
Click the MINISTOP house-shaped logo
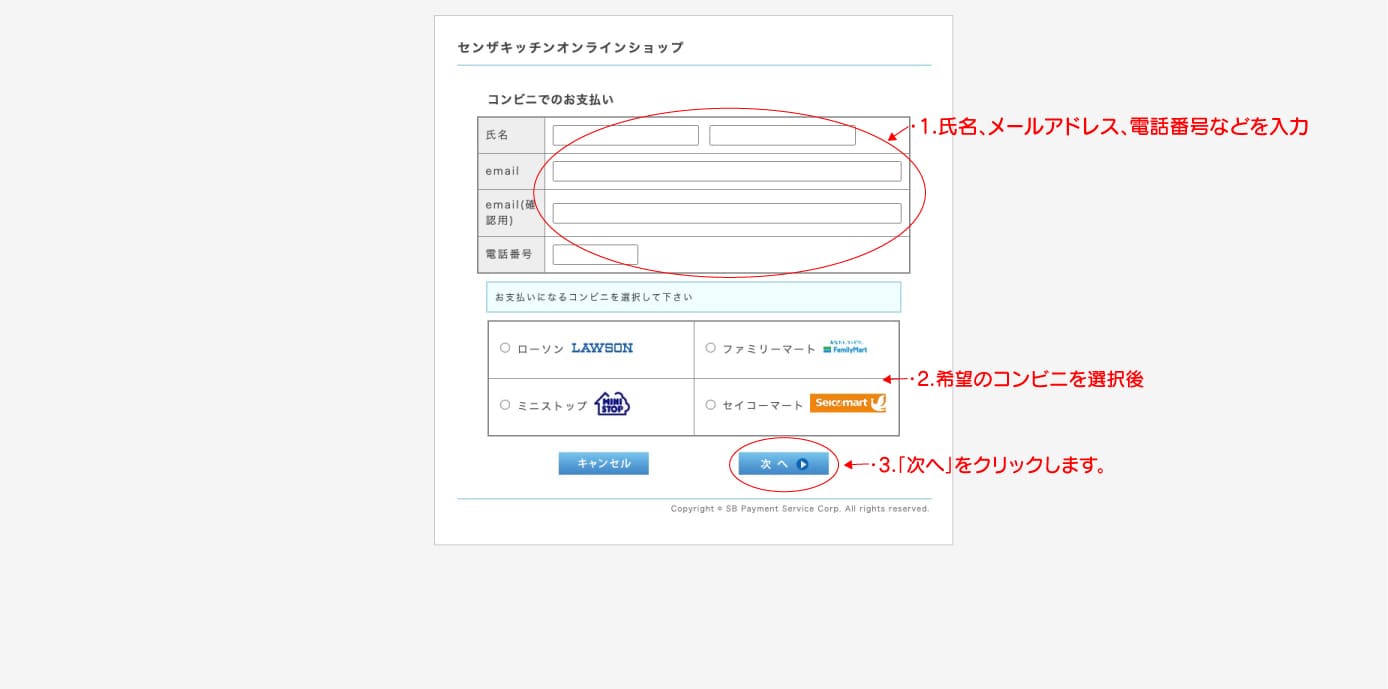click(614, 404)
